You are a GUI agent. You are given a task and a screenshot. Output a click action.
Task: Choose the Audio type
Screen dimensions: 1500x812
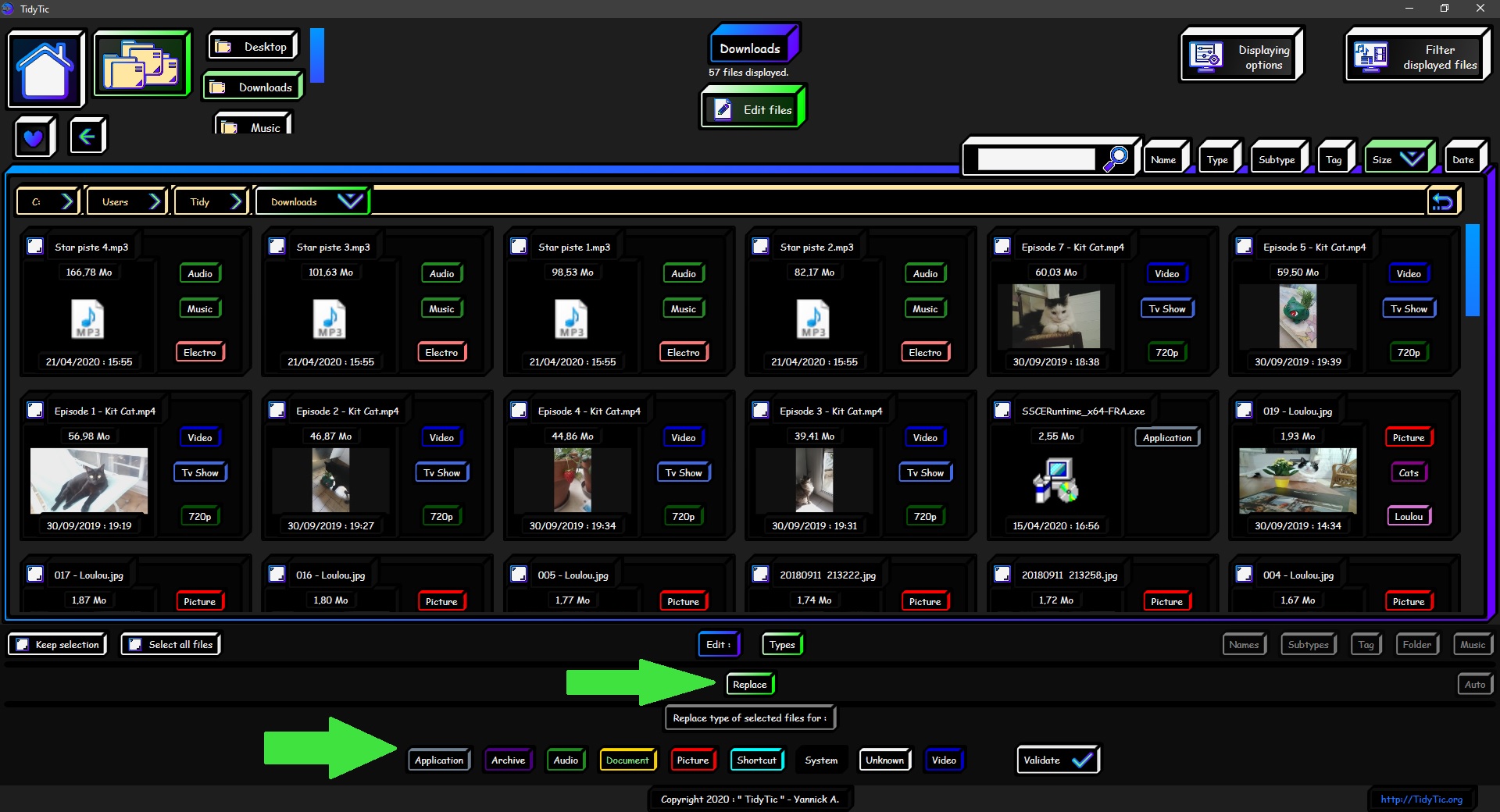[566, 760]
